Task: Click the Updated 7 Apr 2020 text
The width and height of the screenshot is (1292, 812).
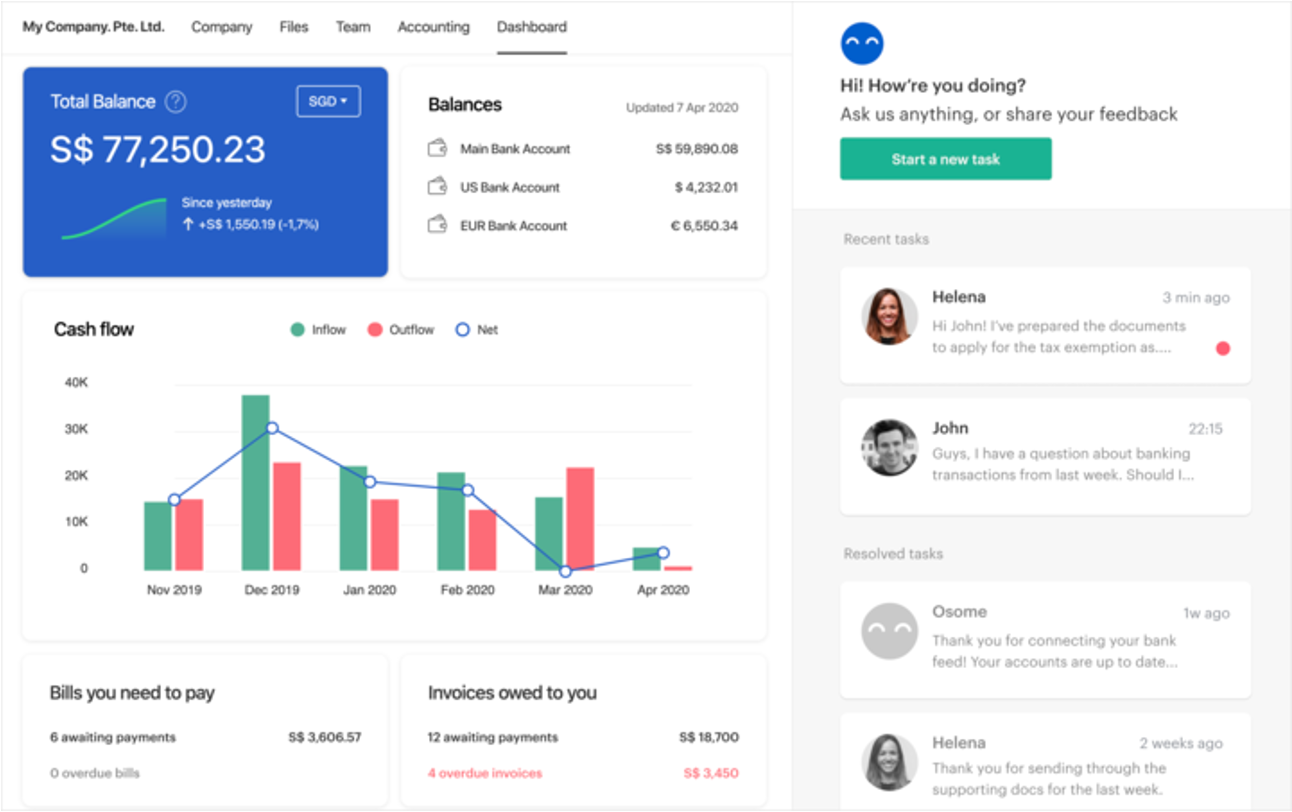Action: [682, 107]
